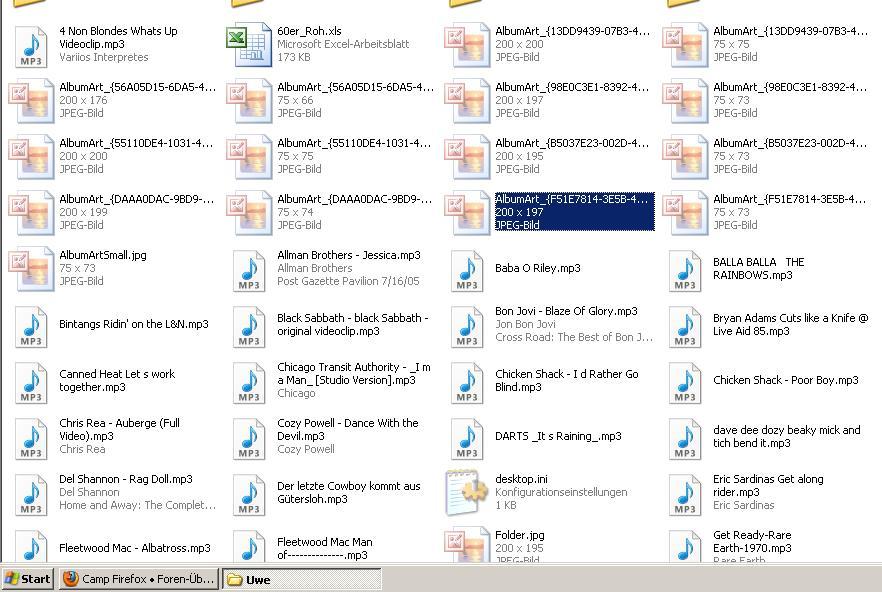Click the Chicago Transit Authority MP3 icon
The image size is (882, 592).
[x=249, y=383]
